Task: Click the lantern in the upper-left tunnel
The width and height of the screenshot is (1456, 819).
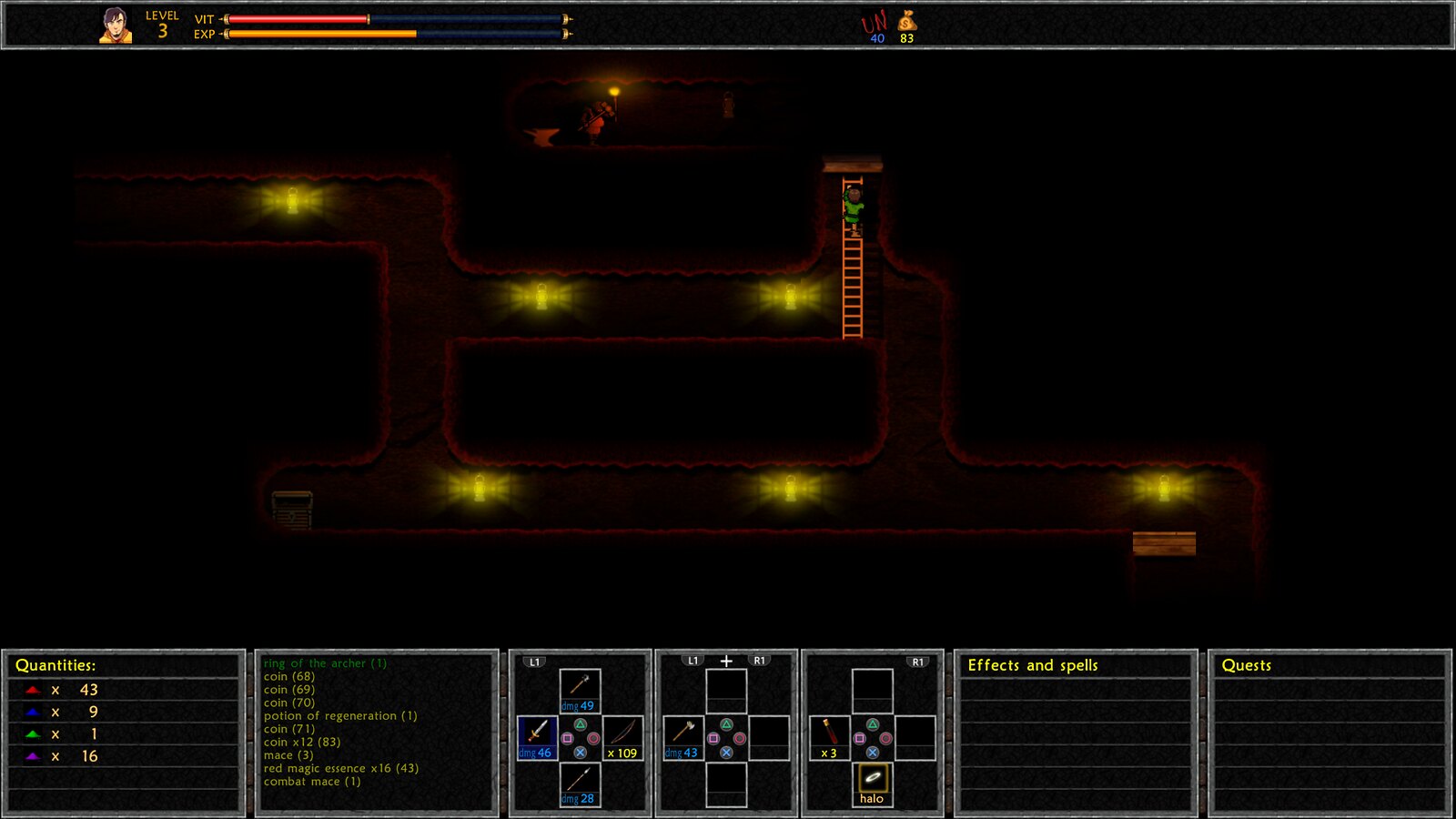Action: pos(292,200)
